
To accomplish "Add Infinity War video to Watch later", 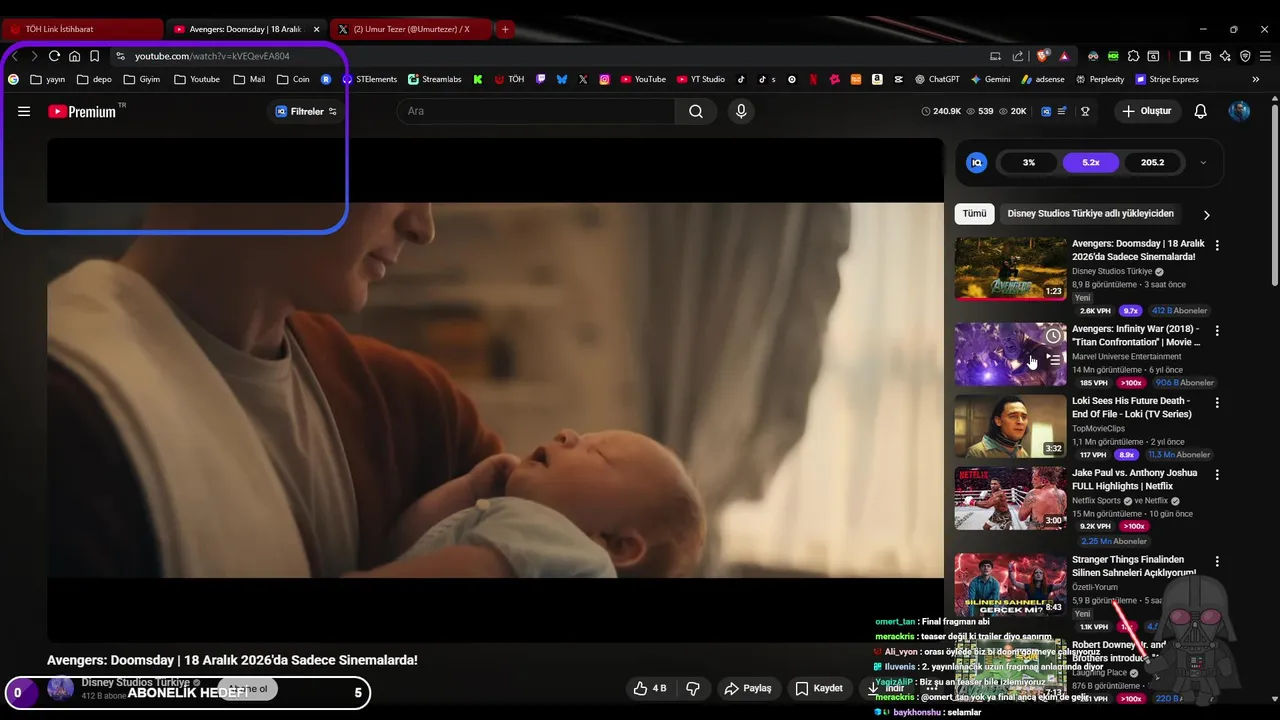I will coord(1053,335).
